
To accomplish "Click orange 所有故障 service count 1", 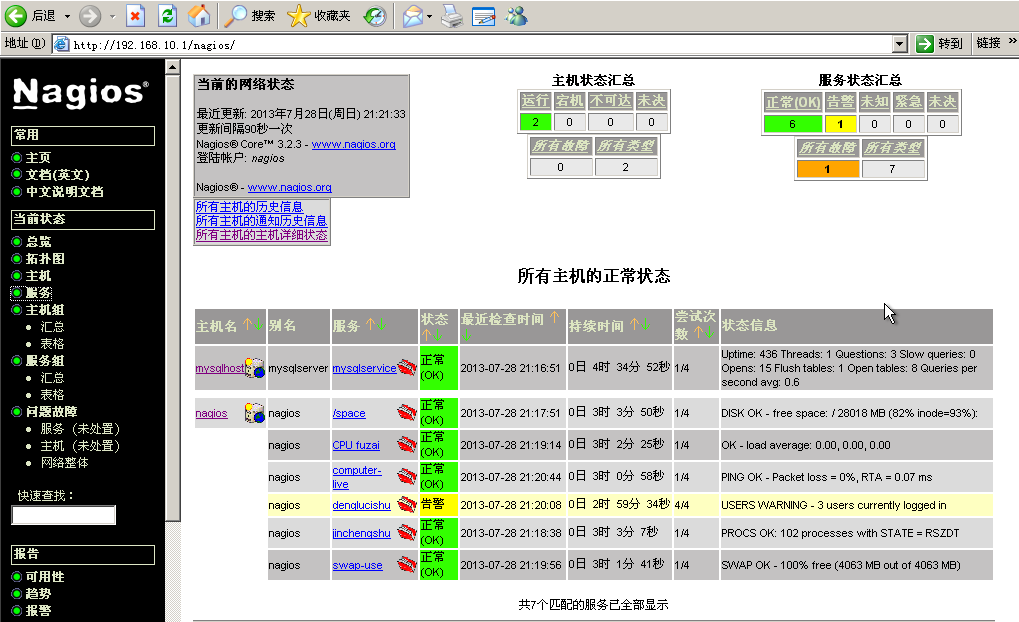I will coord(827,169).
